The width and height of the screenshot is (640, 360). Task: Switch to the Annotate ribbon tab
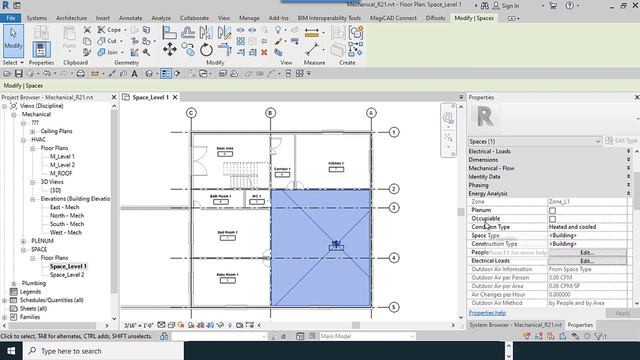click(131, 18)
